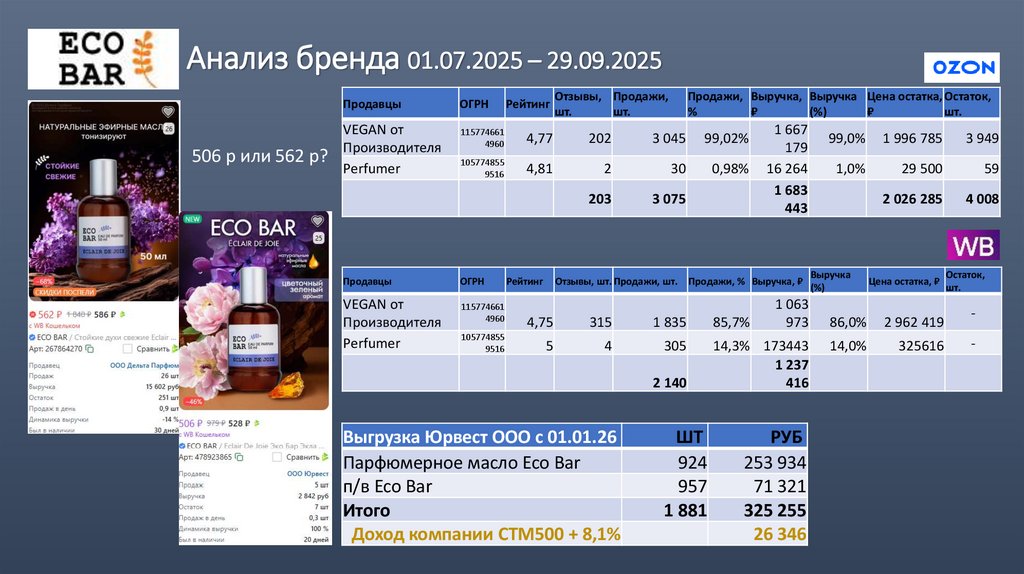Click the OZON rating value 4,77
The width and height of the screenshot is (1024, 574).
(x=539, y=138)
